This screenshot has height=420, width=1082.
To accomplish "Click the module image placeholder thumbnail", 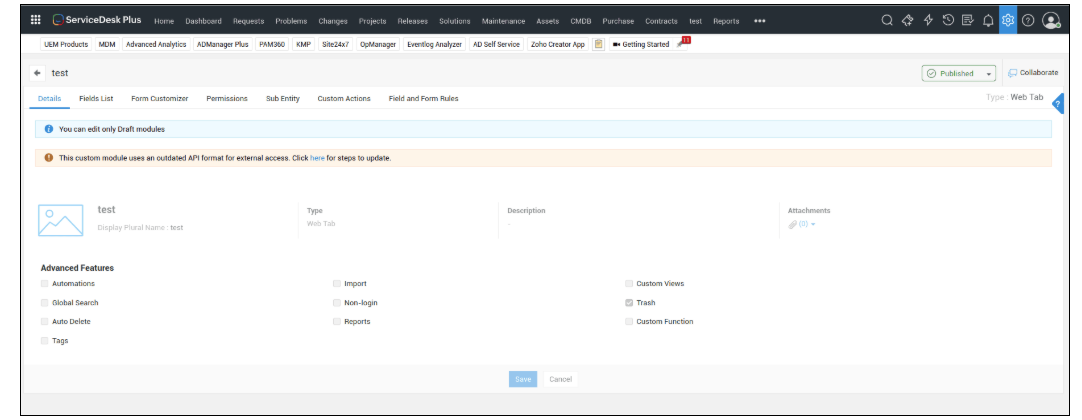I will tap(60, 219).
